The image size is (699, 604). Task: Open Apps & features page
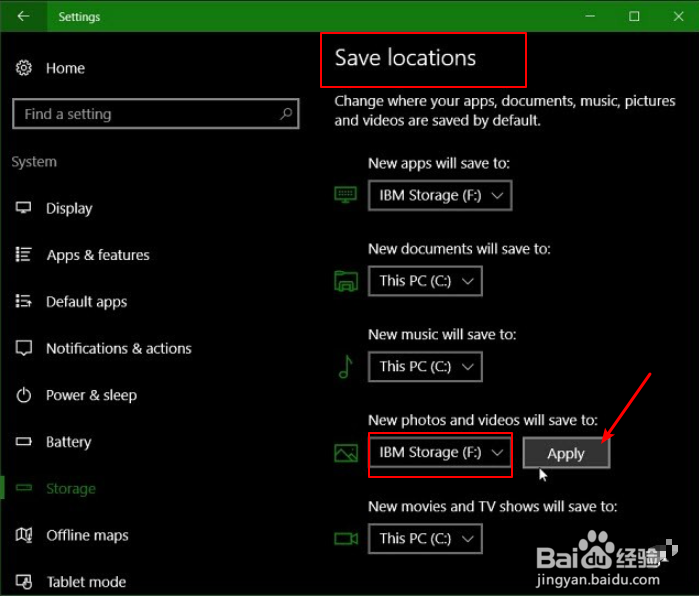(x=98, y=255)
